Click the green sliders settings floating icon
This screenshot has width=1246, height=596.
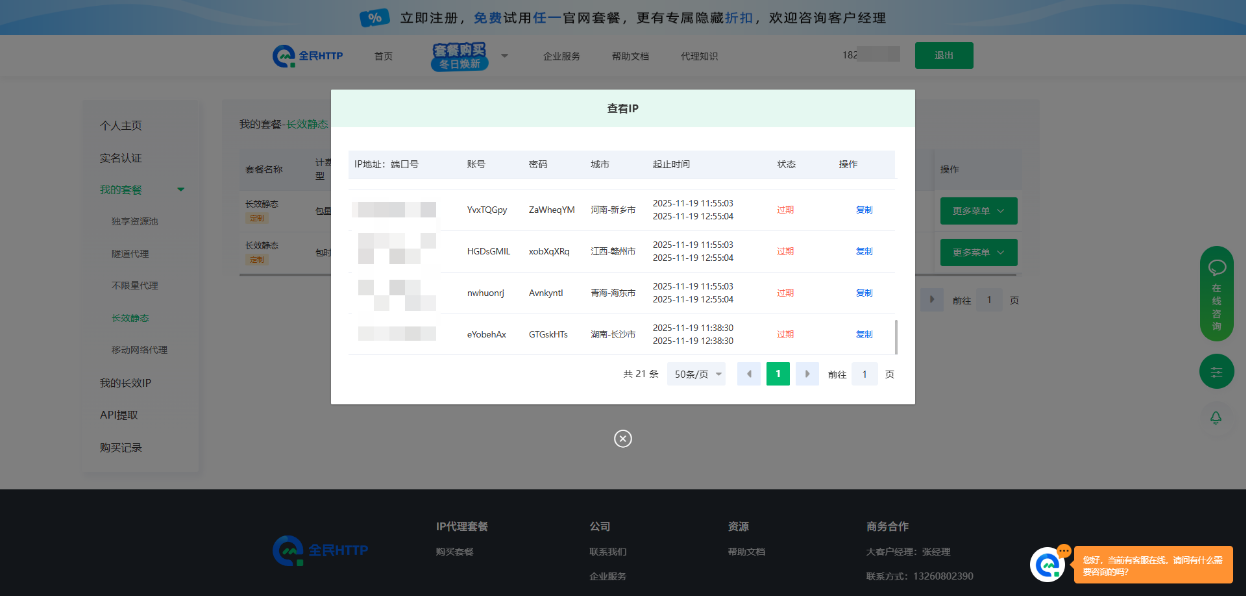(x=1217, y=372)
